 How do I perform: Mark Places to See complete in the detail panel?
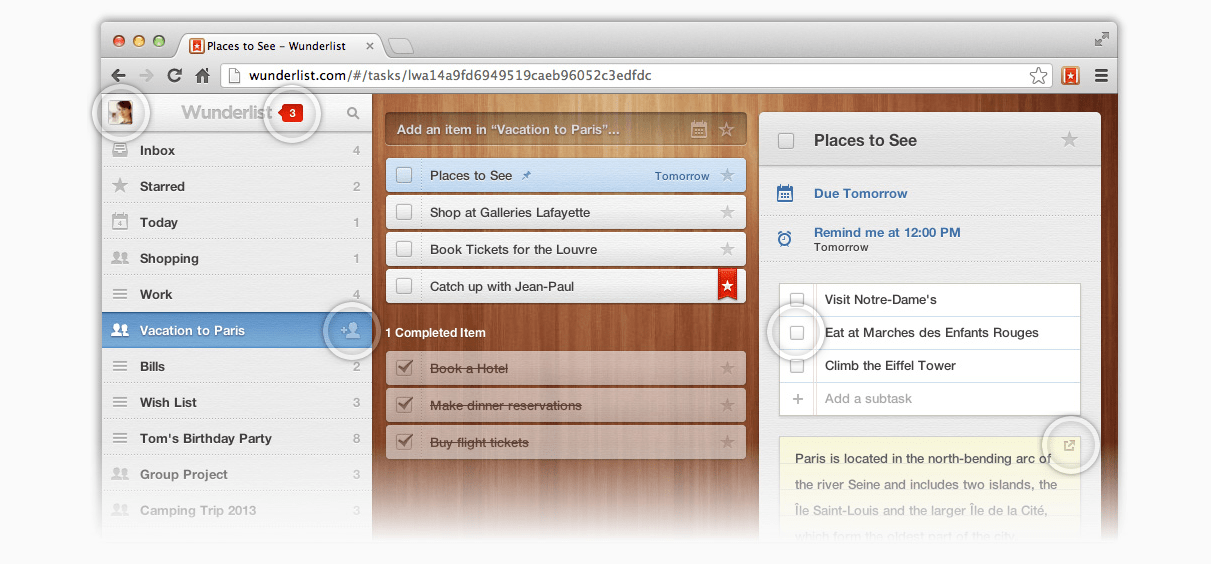coord(786,141)
